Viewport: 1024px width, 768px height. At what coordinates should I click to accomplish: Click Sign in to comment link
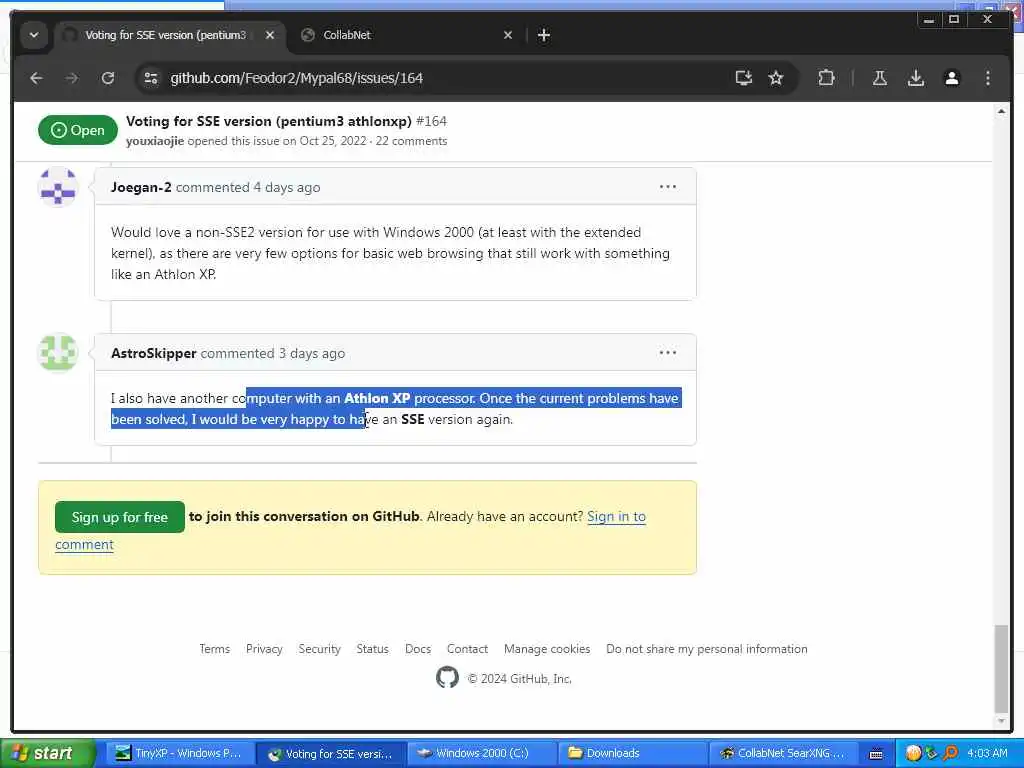pos(616,517)
